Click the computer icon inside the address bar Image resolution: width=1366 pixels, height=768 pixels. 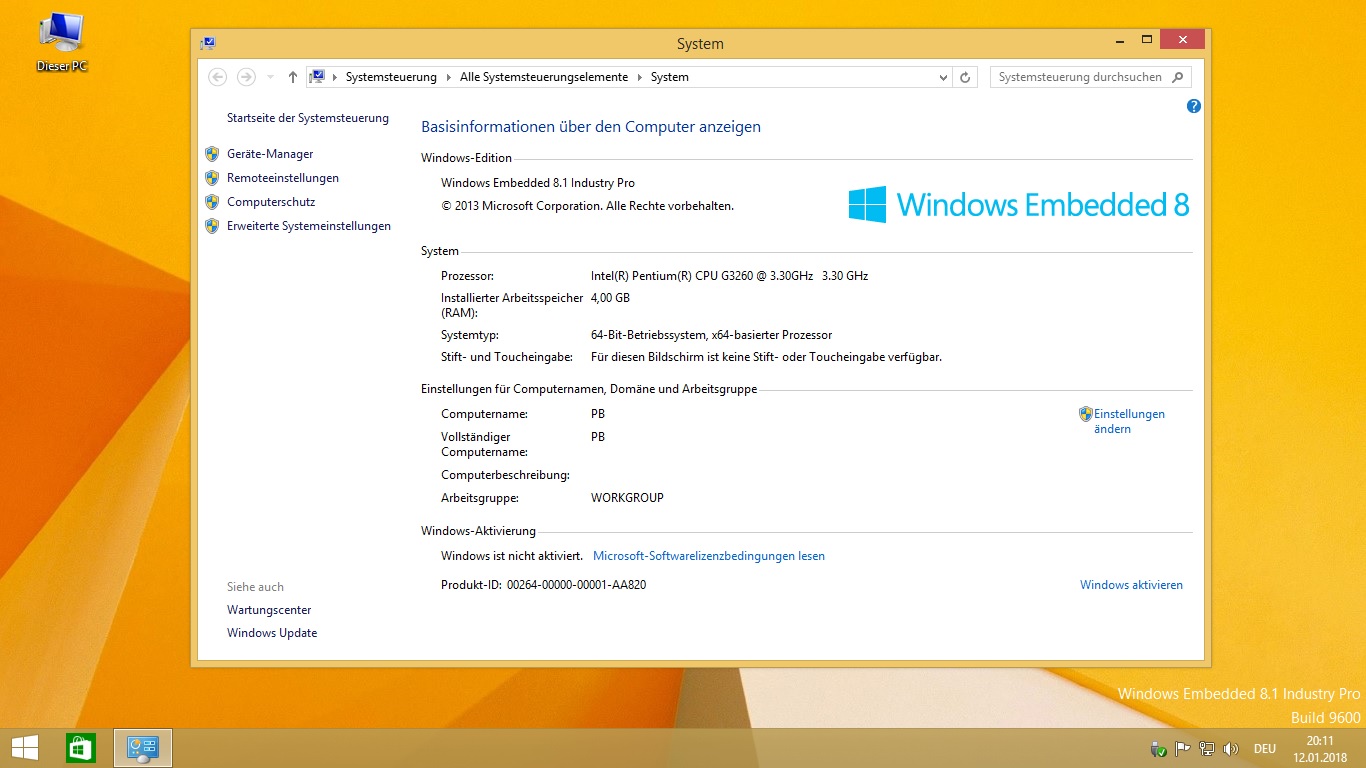pos(318,77)
